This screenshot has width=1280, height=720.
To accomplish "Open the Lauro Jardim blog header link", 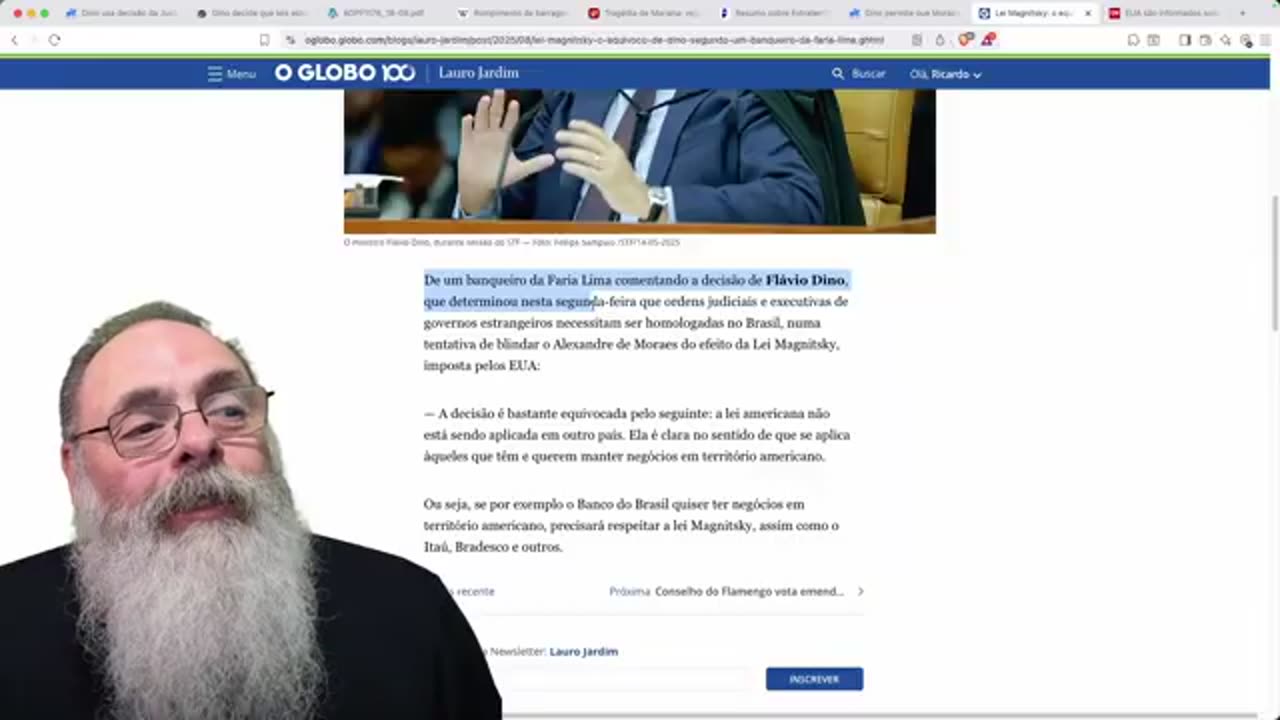I will click(478, 73).
